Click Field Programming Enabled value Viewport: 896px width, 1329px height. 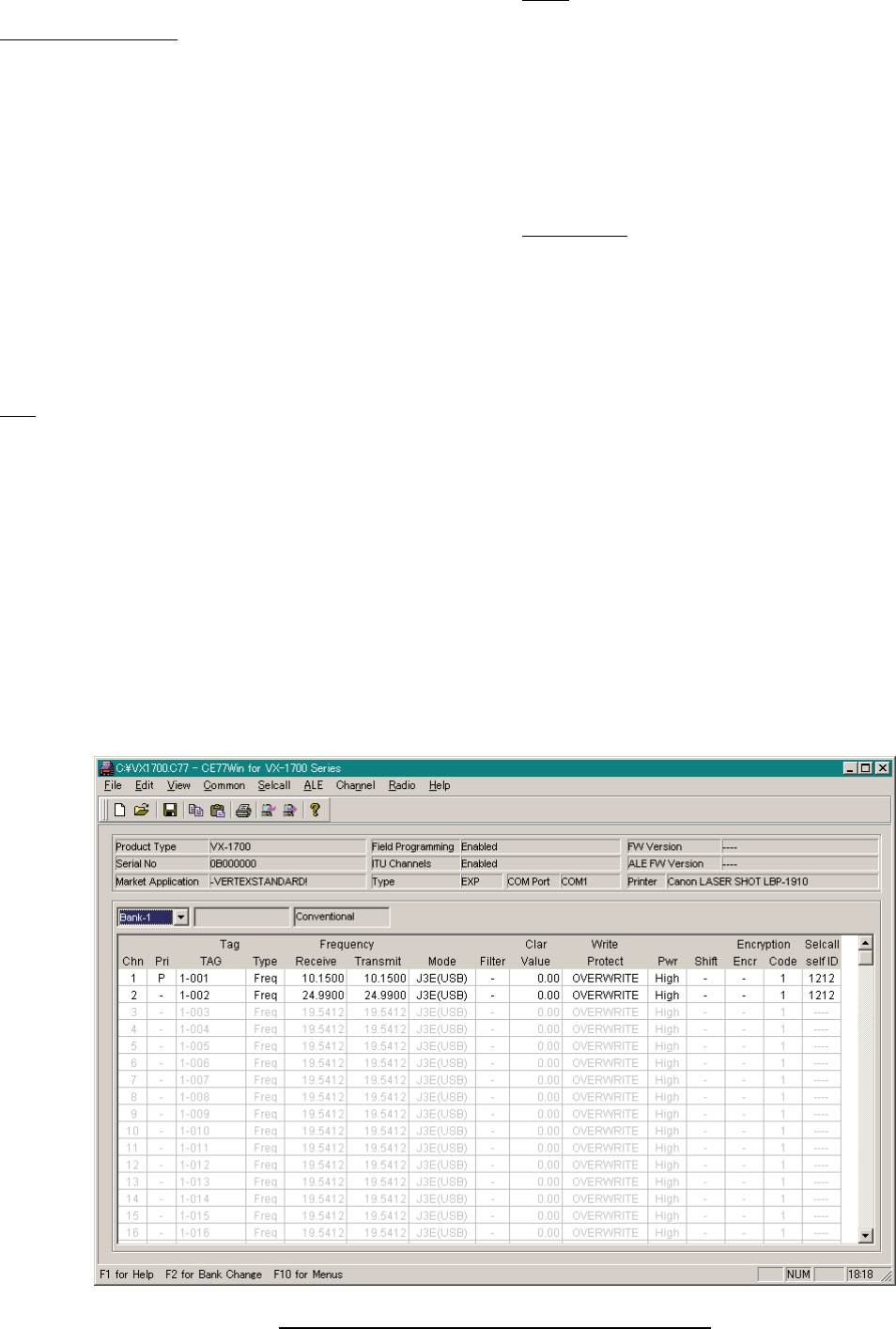click(539, 847)
